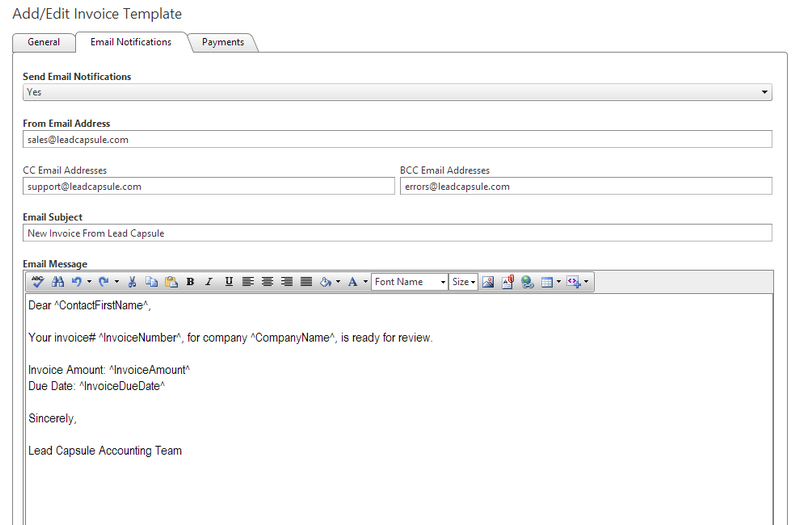Screen dimensions: 800x525
Task: Align text left
Action: pyautogui.click(x=248, y=282)
